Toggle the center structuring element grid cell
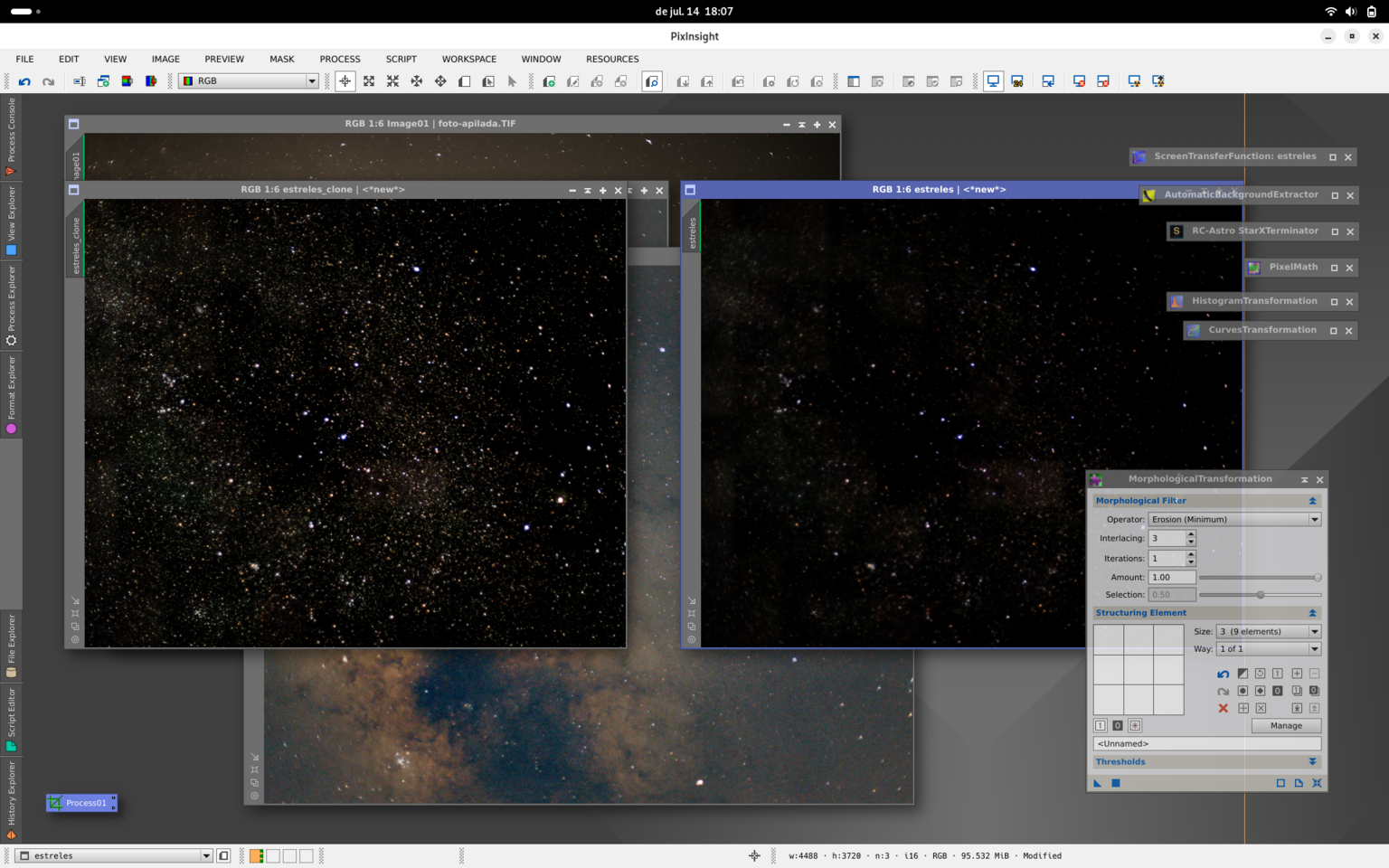 [1139, 670]
